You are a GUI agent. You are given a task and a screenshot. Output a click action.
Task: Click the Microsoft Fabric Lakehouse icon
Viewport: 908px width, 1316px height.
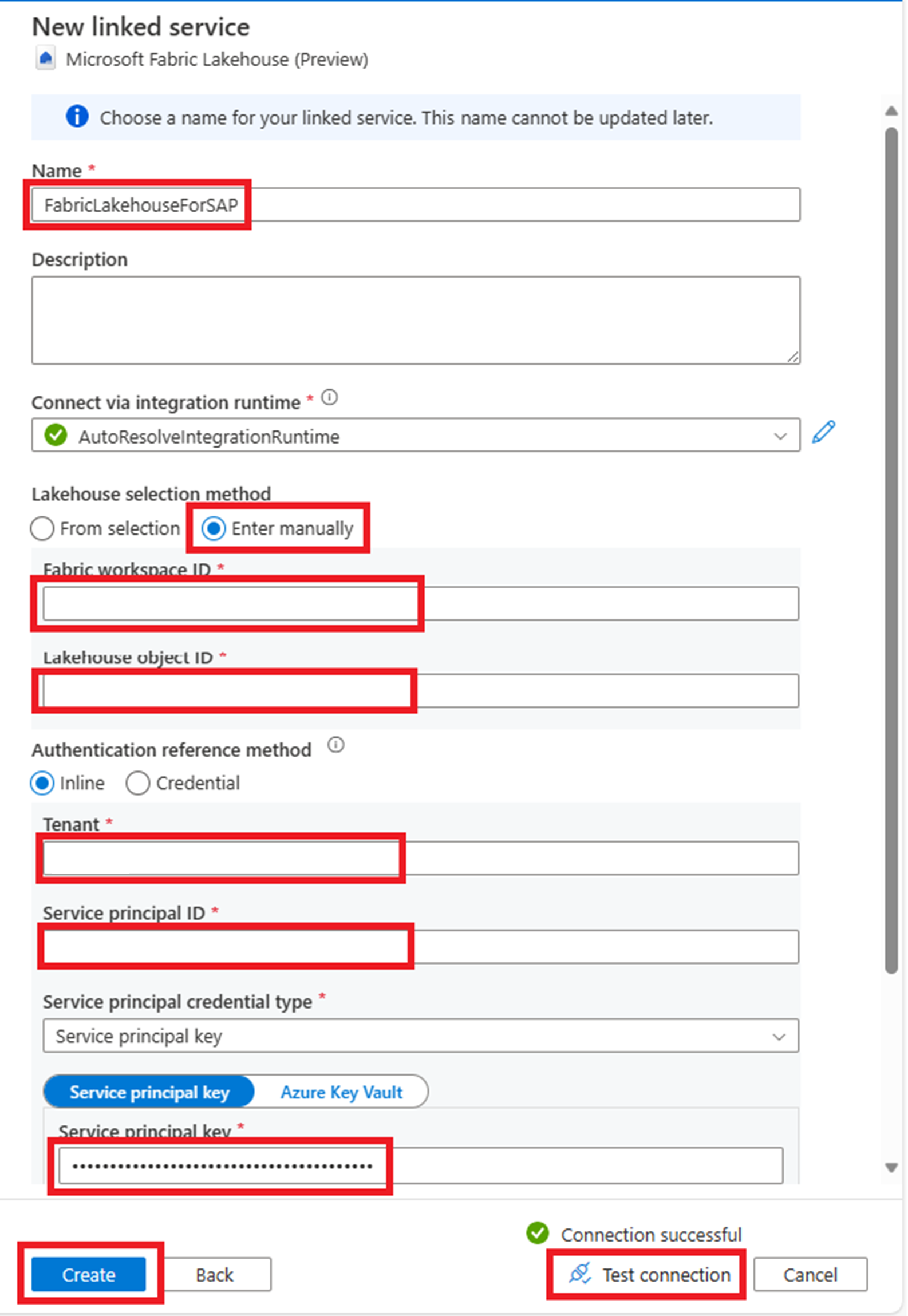(46, 58)
